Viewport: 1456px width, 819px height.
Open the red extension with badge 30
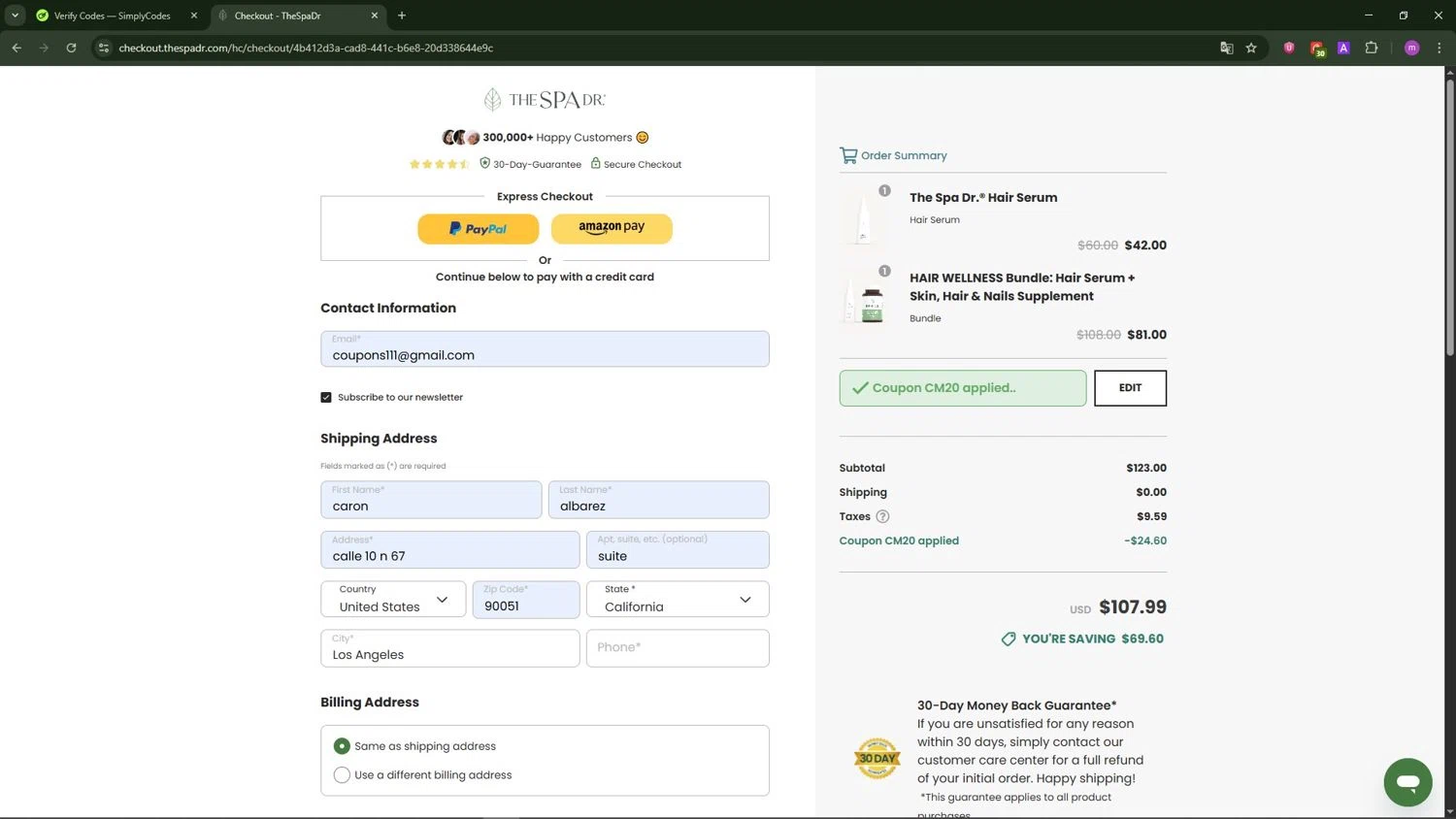point(1317,49)
